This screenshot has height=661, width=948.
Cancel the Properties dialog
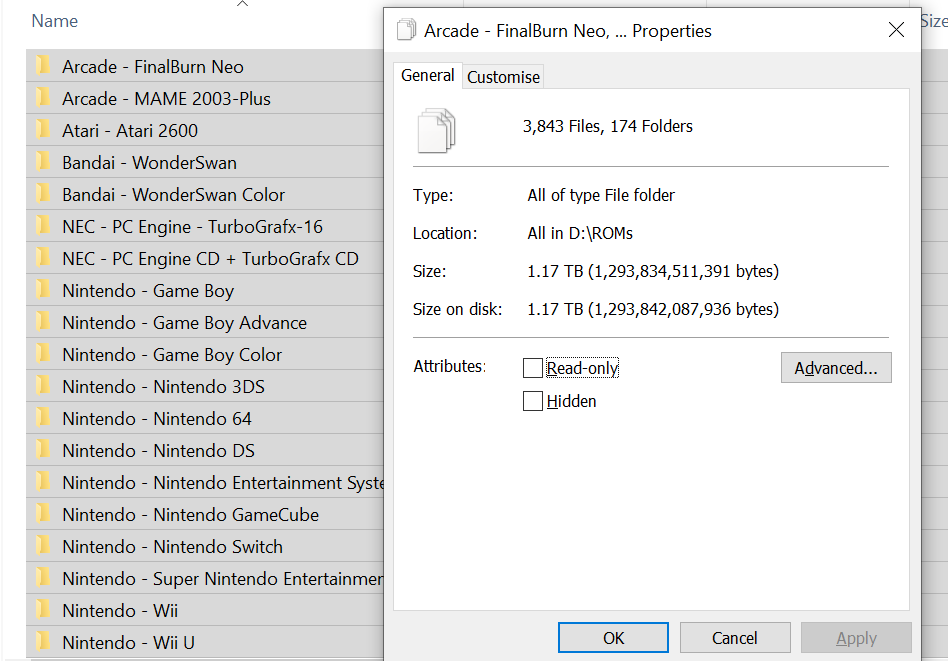click(x=735, y=638)
